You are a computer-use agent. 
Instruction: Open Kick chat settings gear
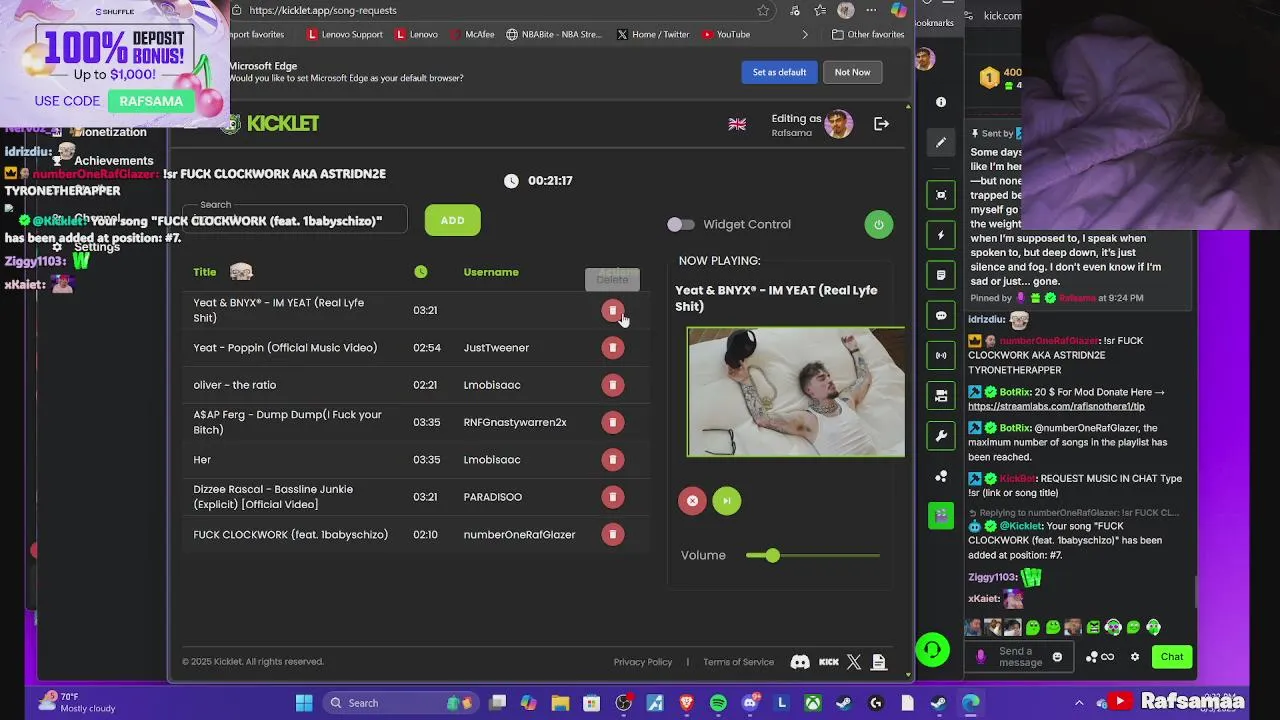tap(1135, 657)
